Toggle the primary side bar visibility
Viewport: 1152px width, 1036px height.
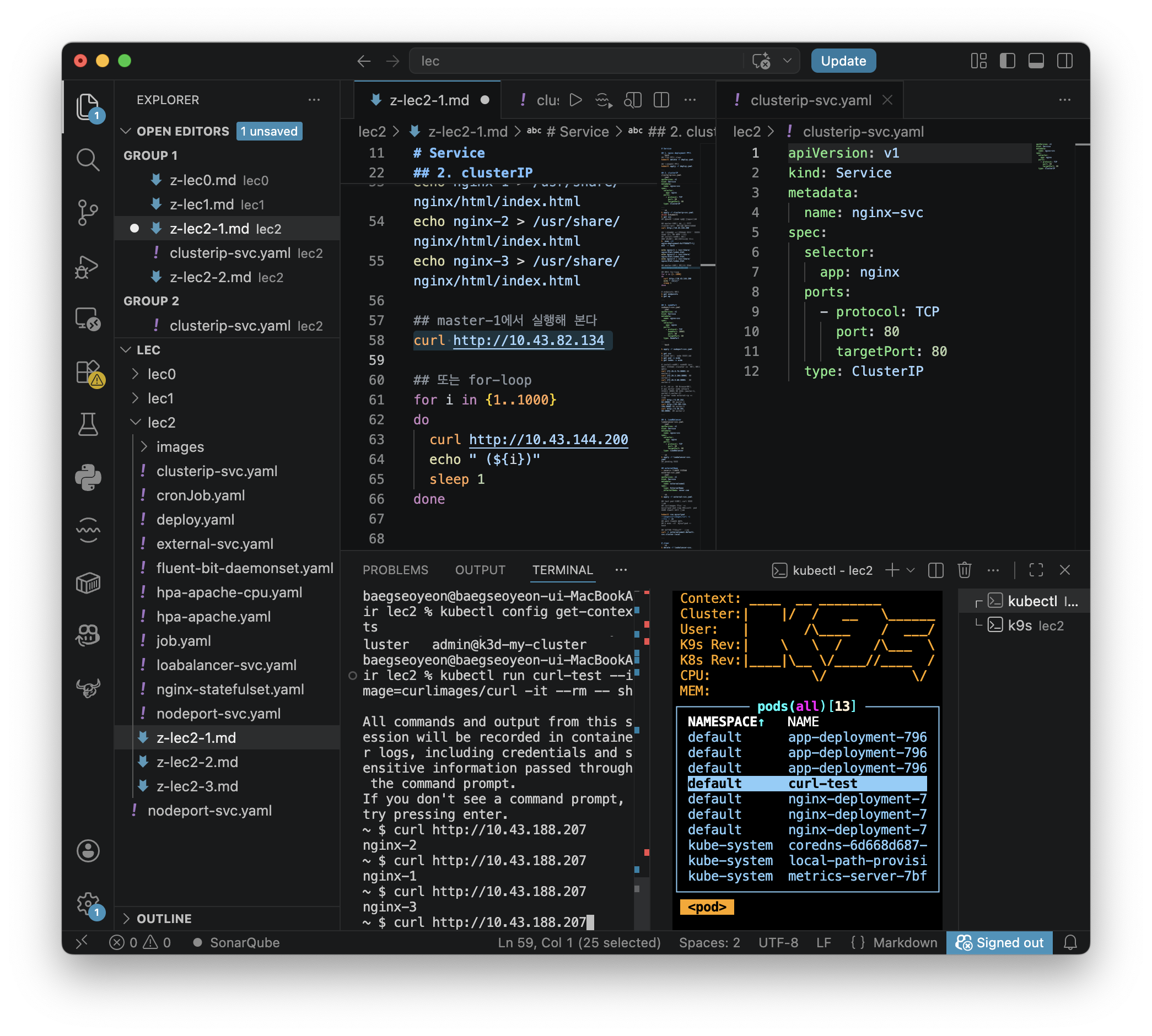point(1007,61)
